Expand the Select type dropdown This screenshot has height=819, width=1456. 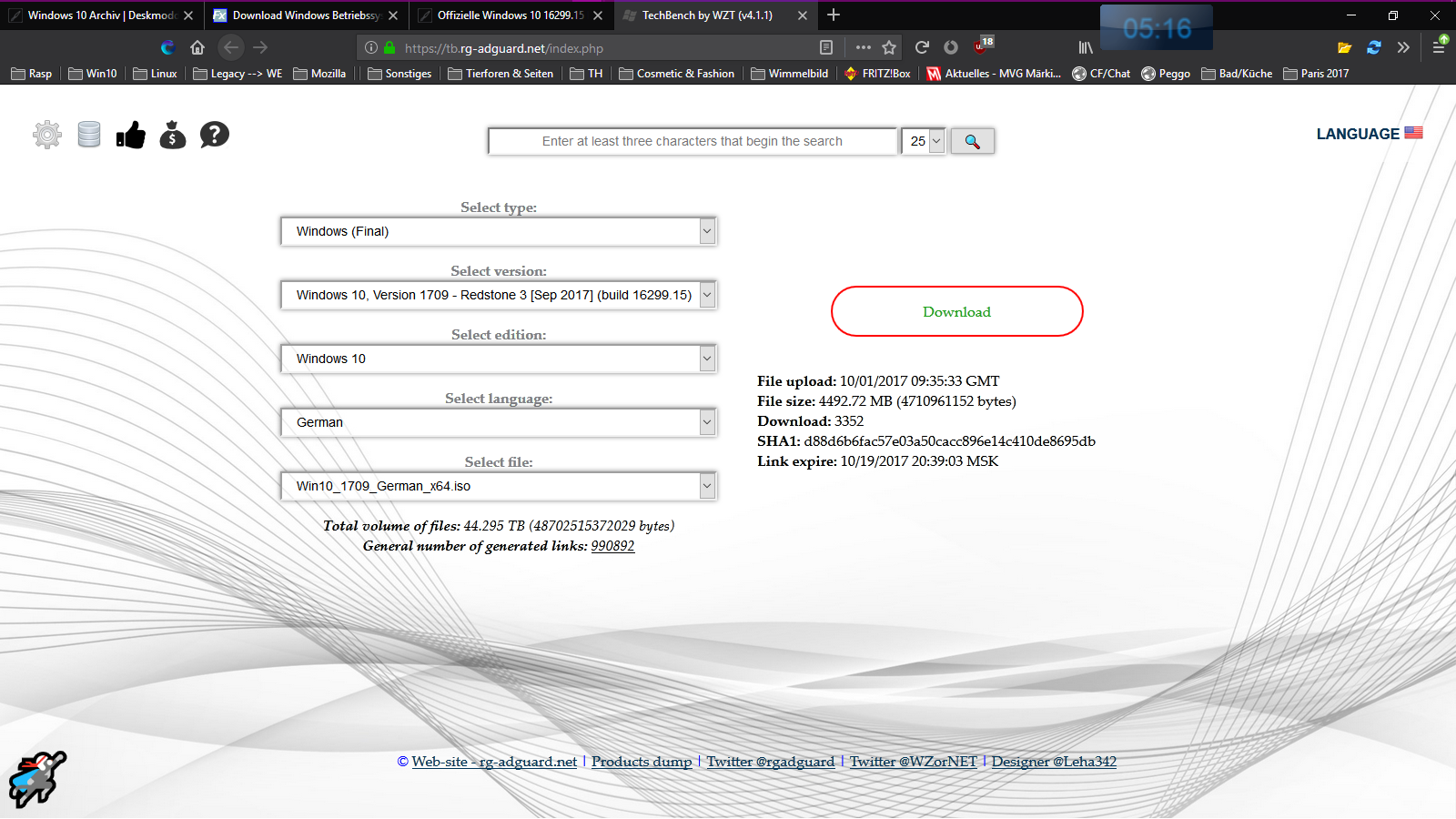click(707, 231)
